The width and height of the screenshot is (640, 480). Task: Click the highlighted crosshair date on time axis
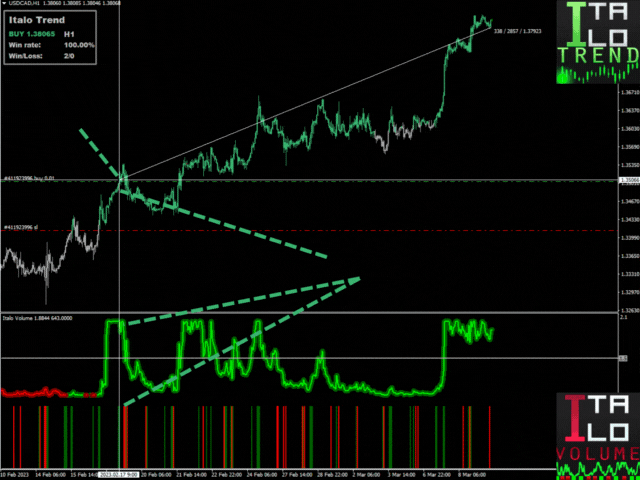(118, 474)
